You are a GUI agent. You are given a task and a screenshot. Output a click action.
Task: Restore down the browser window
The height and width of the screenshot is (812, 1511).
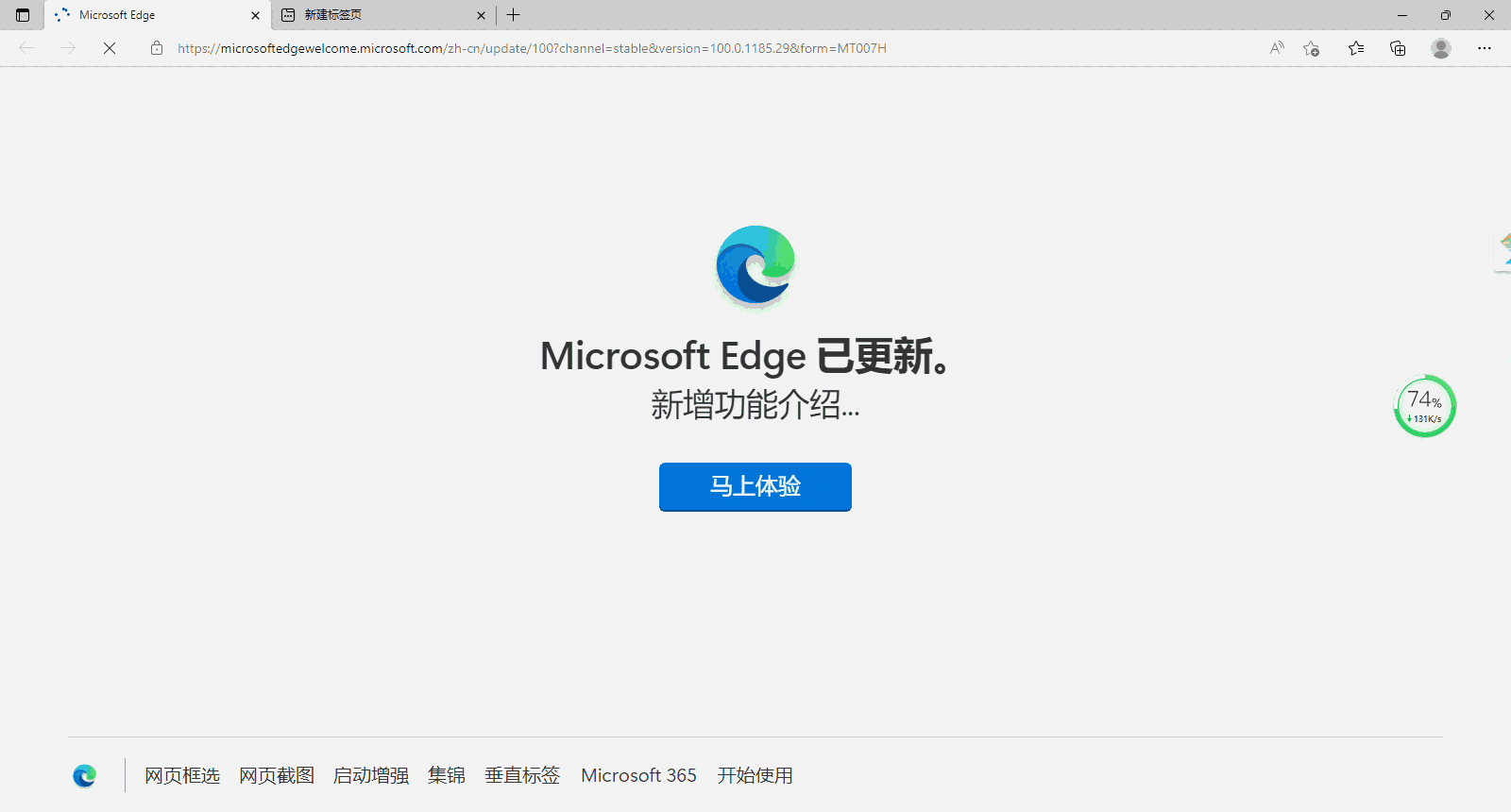pyautogui.click(x=1446, y=15)
